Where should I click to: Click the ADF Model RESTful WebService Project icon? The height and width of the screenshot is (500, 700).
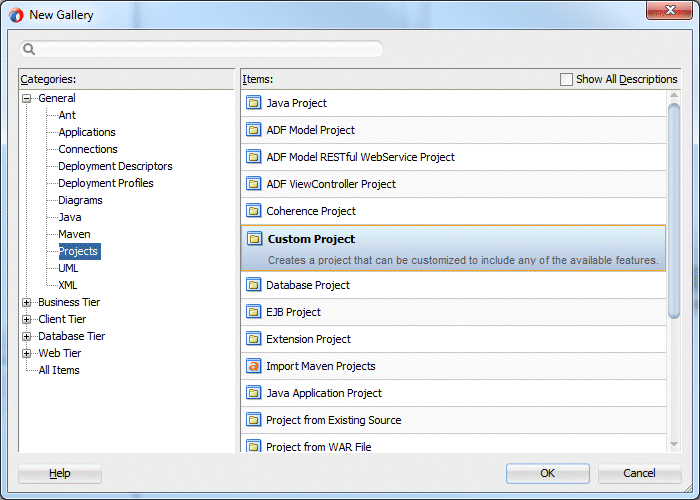[254, 157]
